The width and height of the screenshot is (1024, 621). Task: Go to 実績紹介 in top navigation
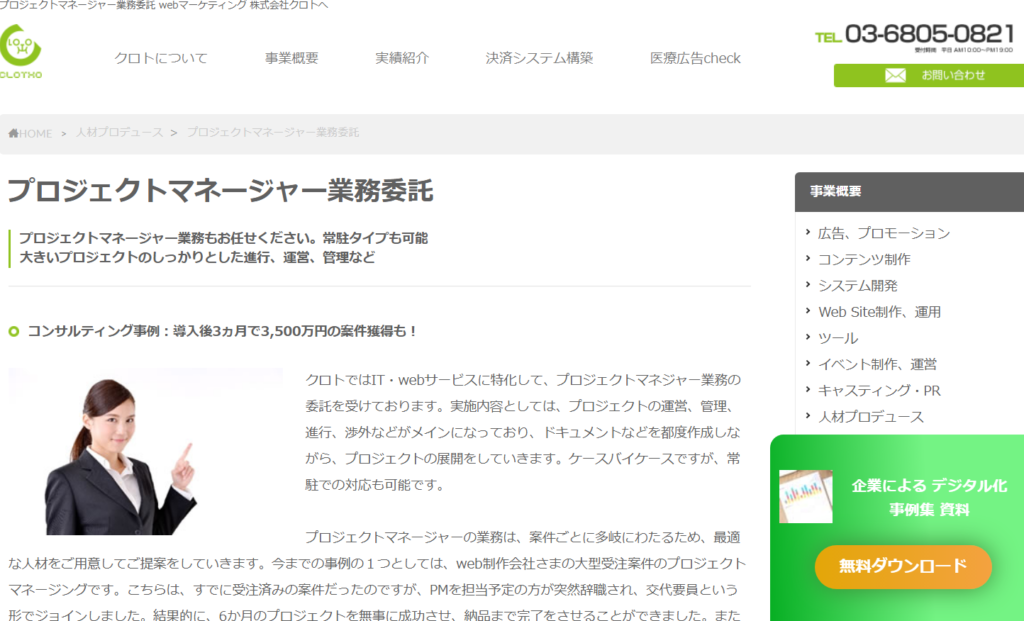402,58
